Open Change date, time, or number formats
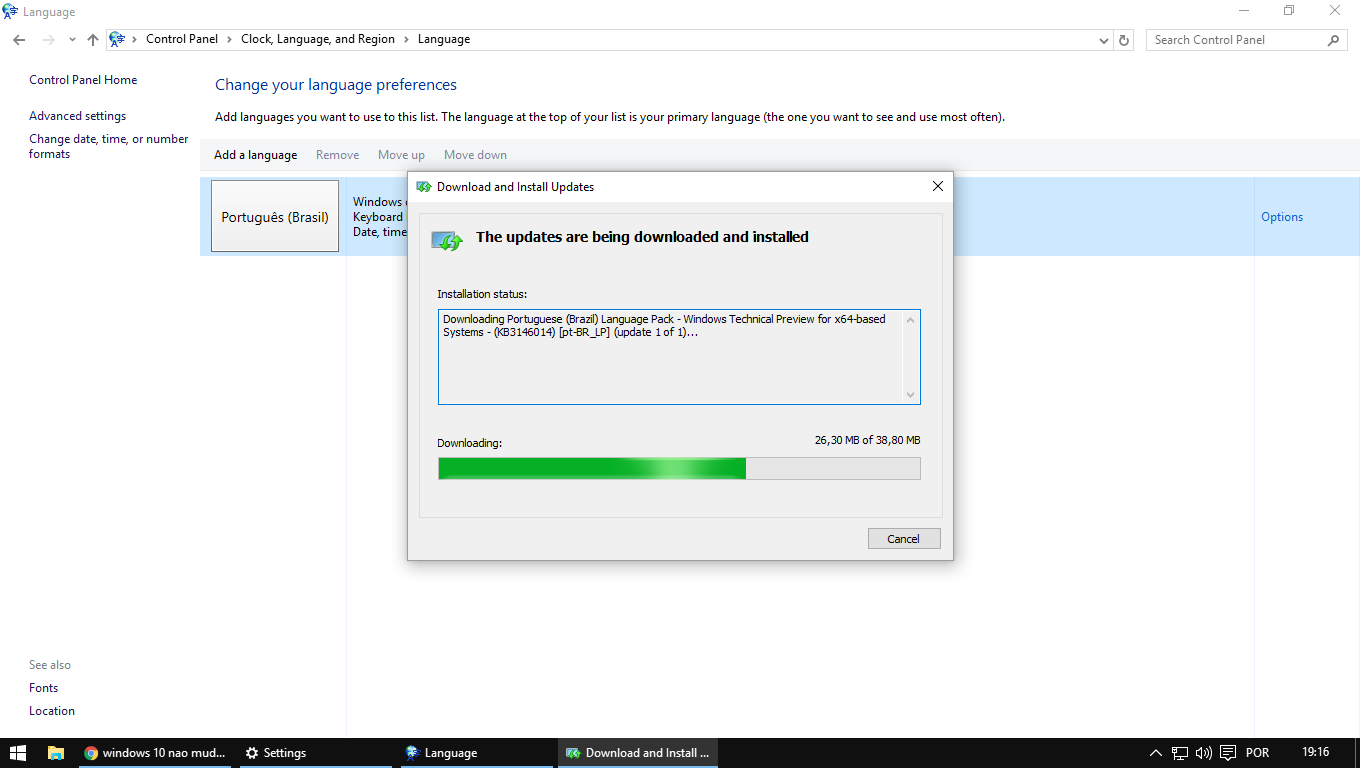 (x=108, y=146)
